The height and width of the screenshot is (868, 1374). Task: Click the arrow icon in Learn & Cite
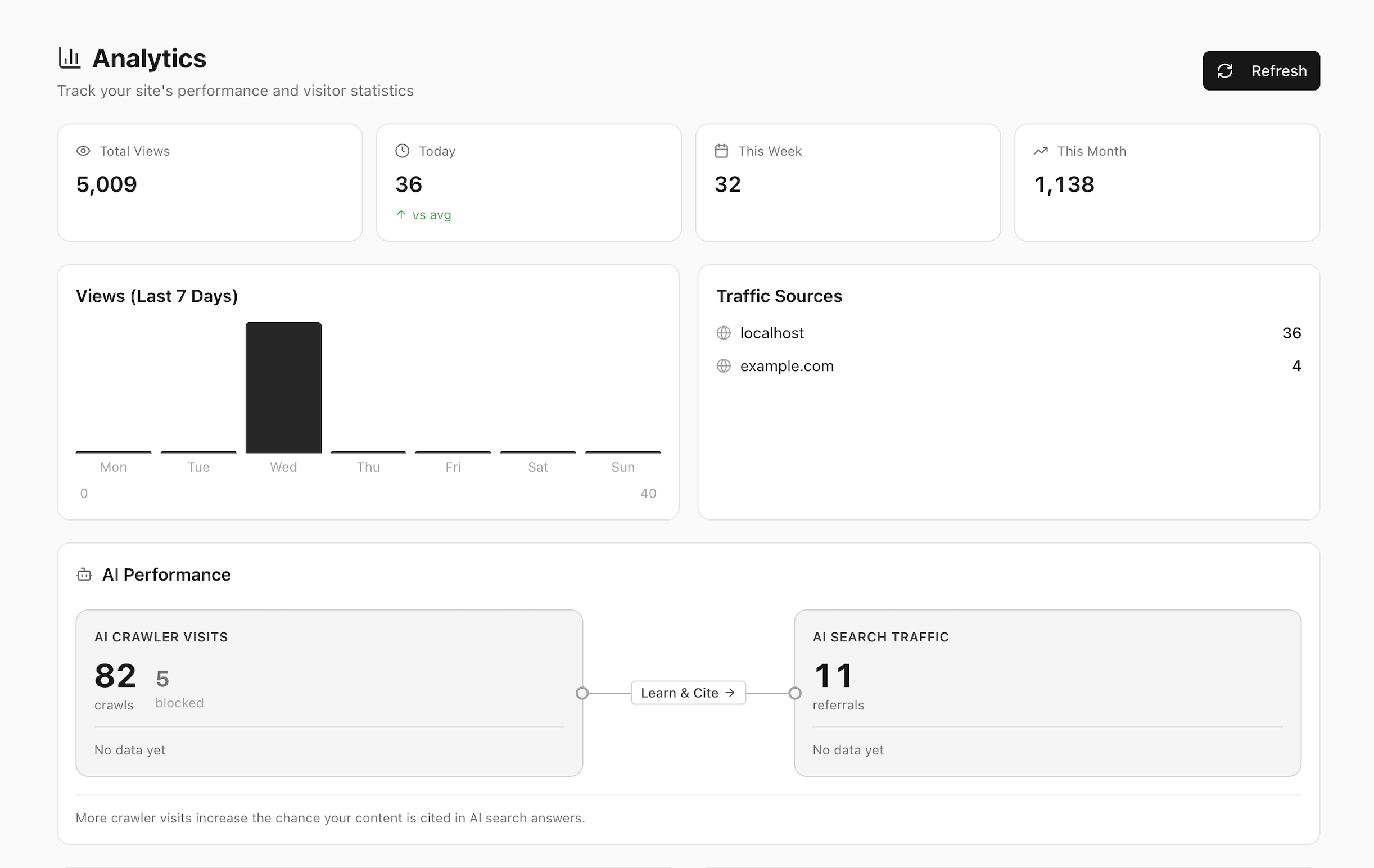[730, 693]
